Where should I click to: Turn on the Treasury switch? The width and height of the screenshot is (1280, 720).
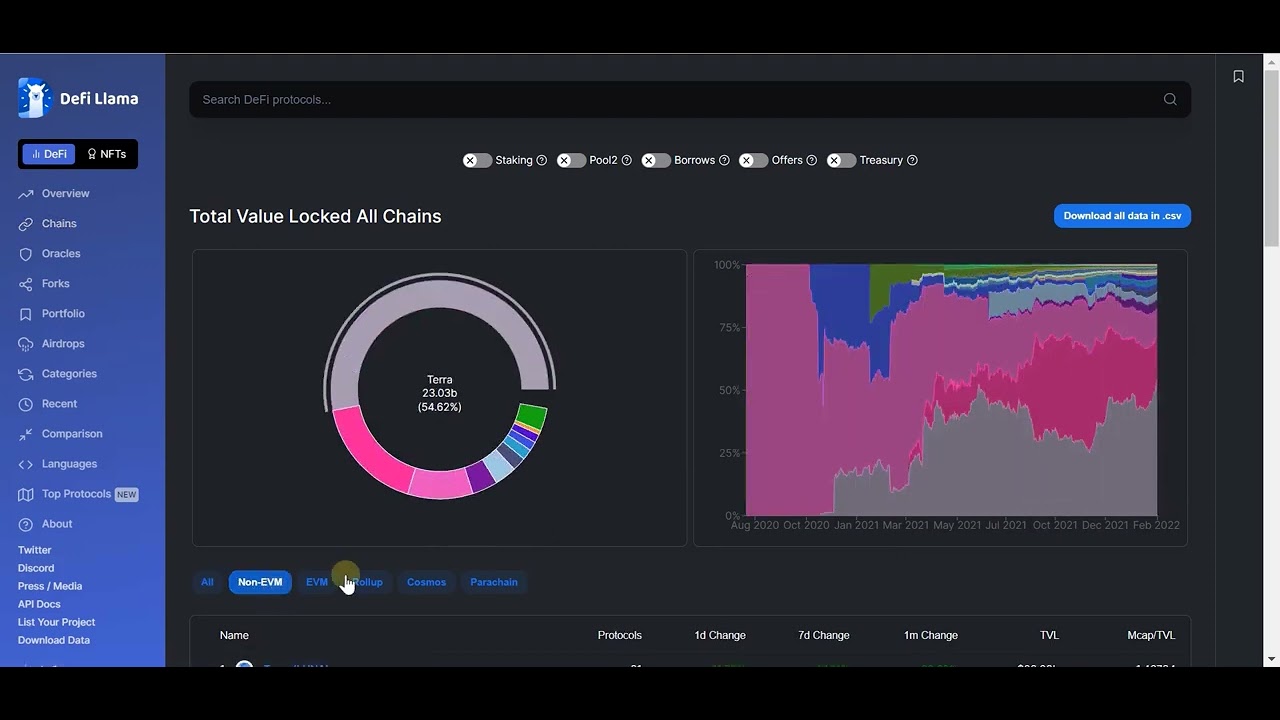point(841,160)
